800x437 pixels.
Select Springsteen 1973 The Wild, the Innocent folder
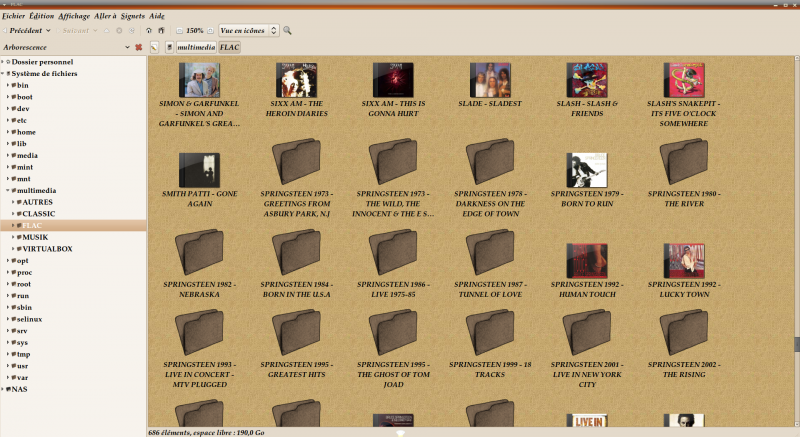click(393, 162)
